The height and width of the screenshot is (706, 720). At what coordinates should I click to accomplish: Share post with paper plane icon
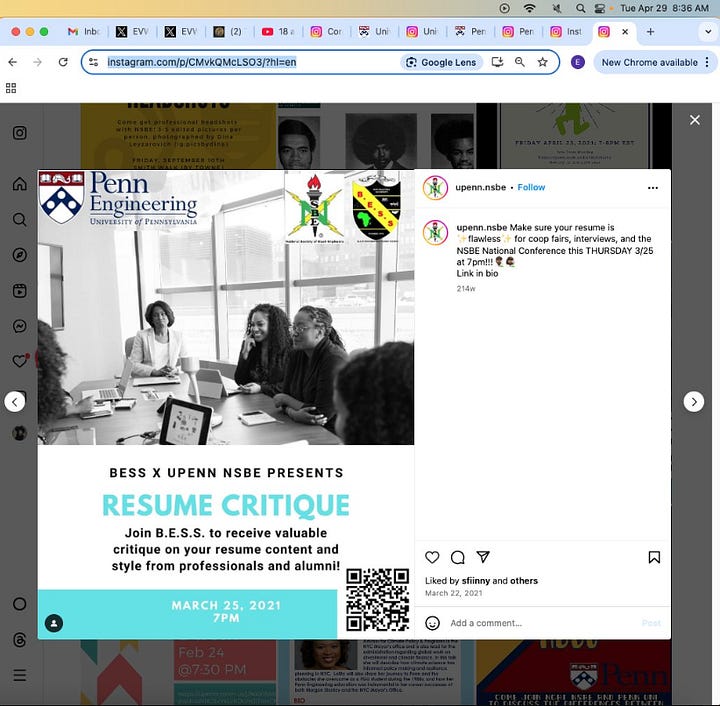tap(483, 557)
